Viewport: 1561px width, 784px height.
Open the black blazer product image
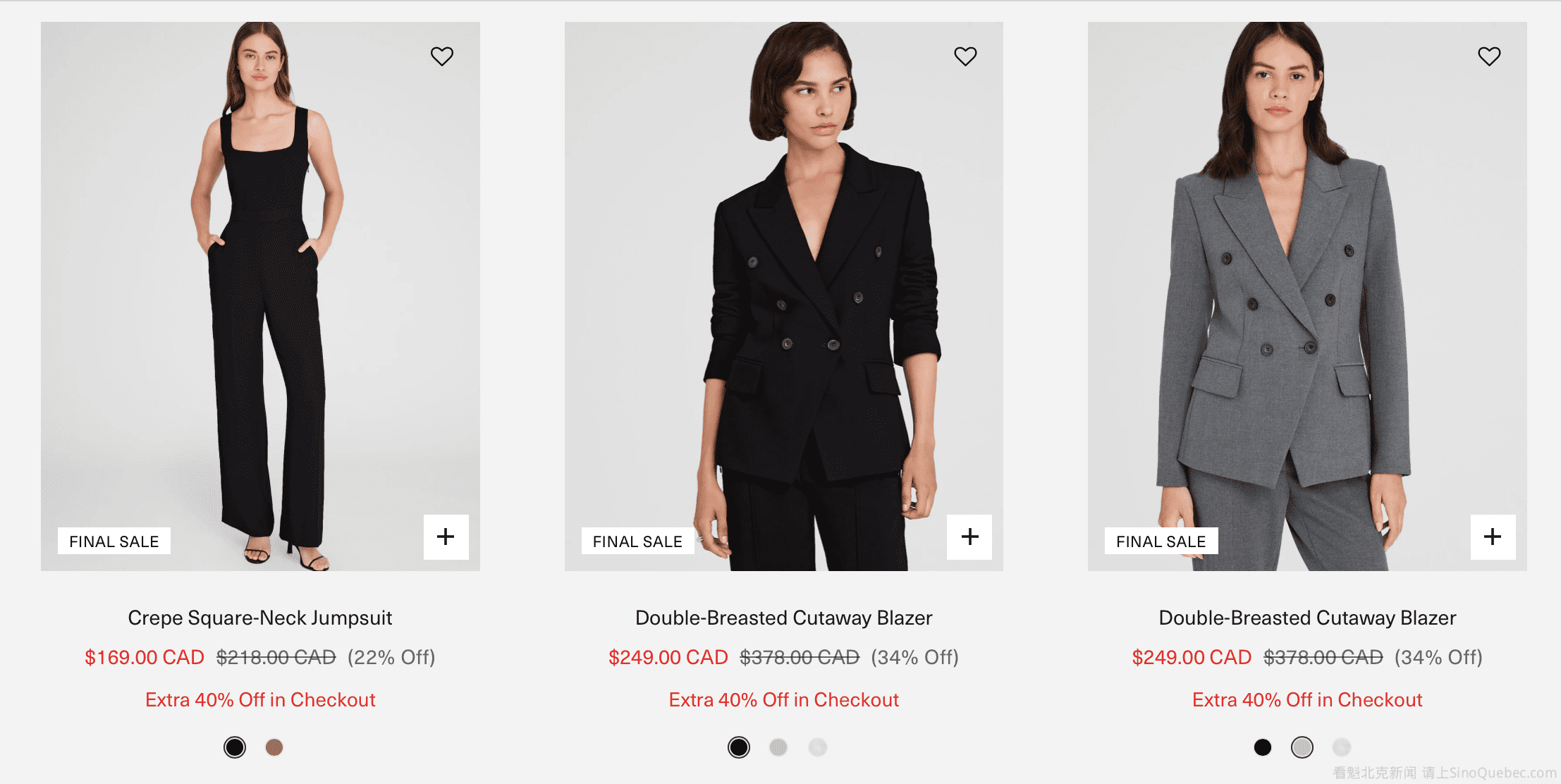[783, 296]
